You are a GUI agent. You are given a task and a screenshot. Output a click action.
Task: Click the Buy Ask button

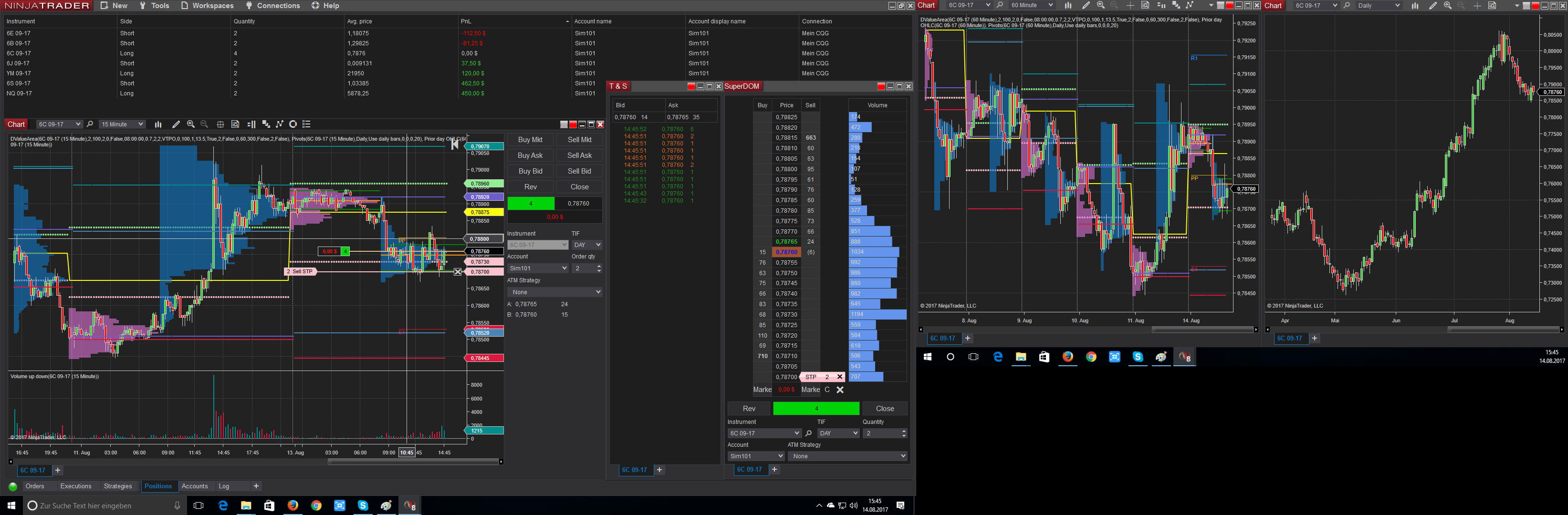click(x=530, y=155)
